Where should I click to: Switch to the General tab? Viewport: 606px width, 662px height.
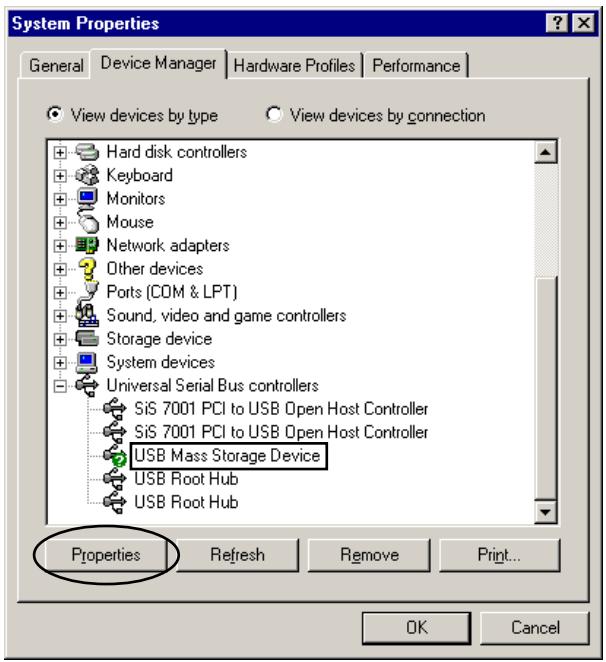(x=56, y=66)
